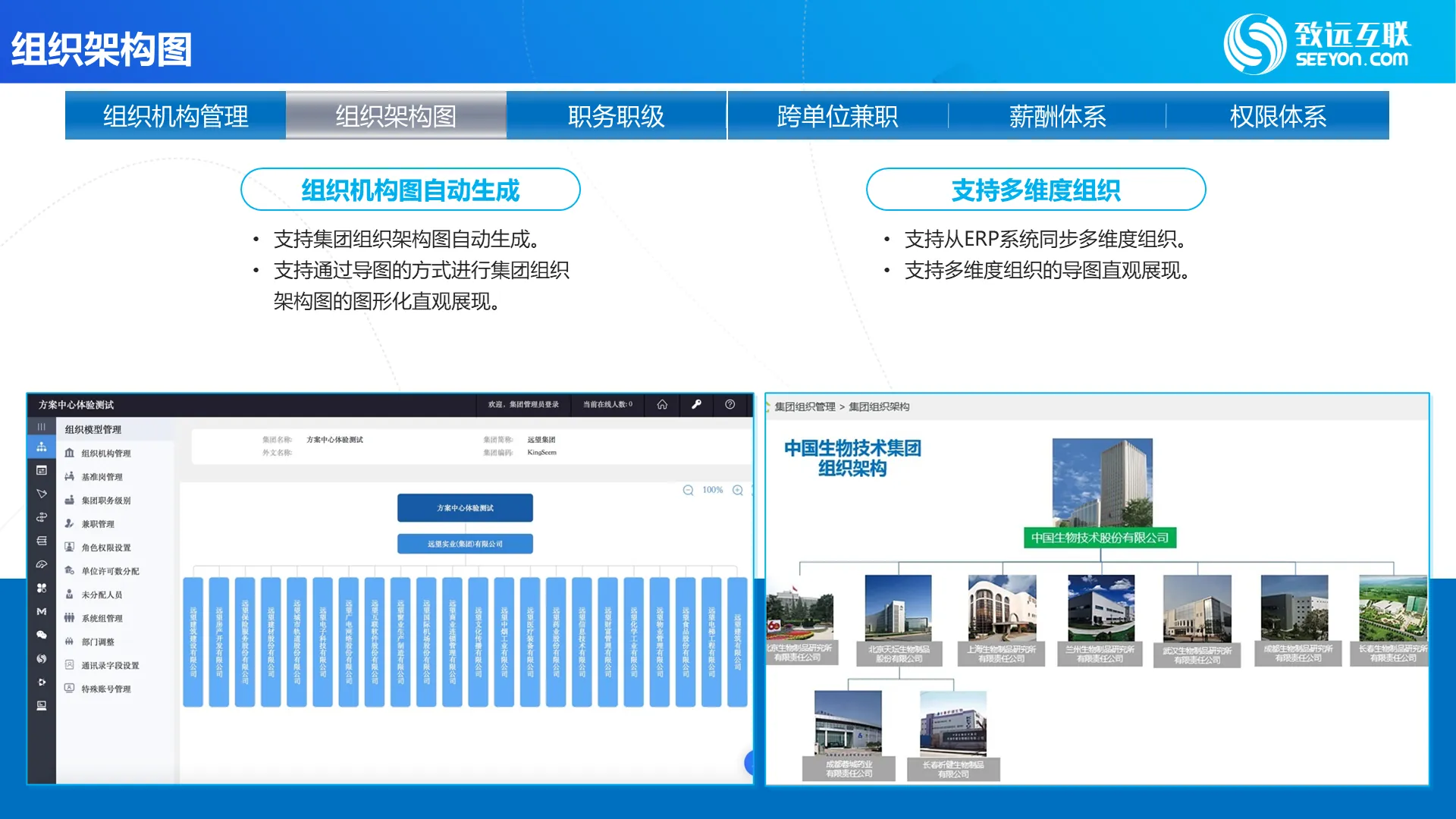The image size is (1456, 819).
Task: Open 通讯录字段设置 in the left menu
Action: click(x=111, y=665)
